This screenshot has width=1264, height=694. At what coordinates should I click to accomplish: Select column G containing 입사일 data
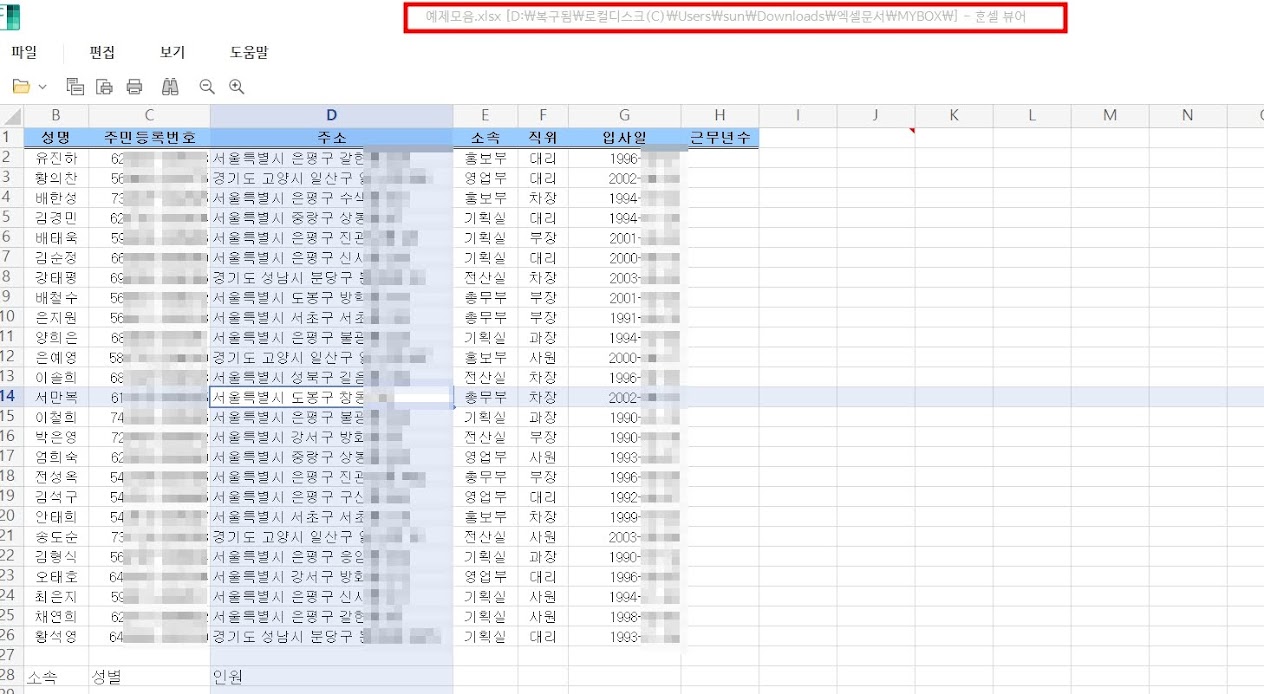point(624,114)
